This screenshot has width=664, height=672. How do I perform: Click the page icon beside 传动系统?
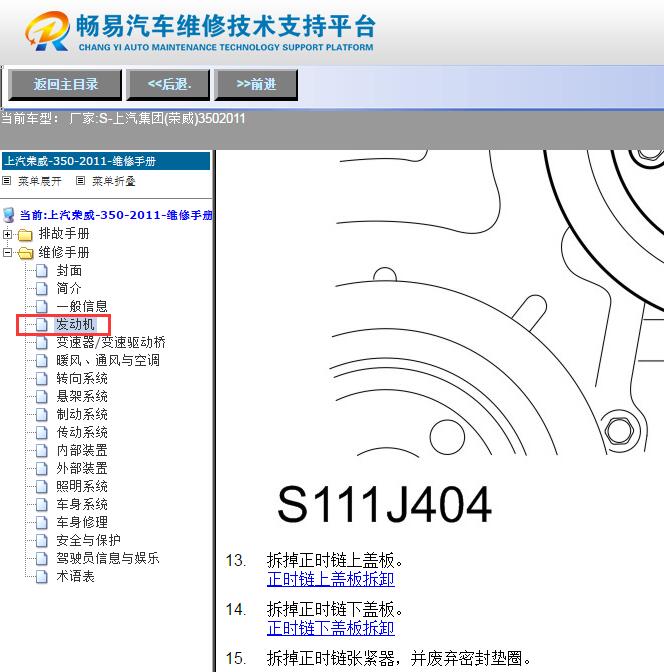pyautogui.click(x=42, y=433)
